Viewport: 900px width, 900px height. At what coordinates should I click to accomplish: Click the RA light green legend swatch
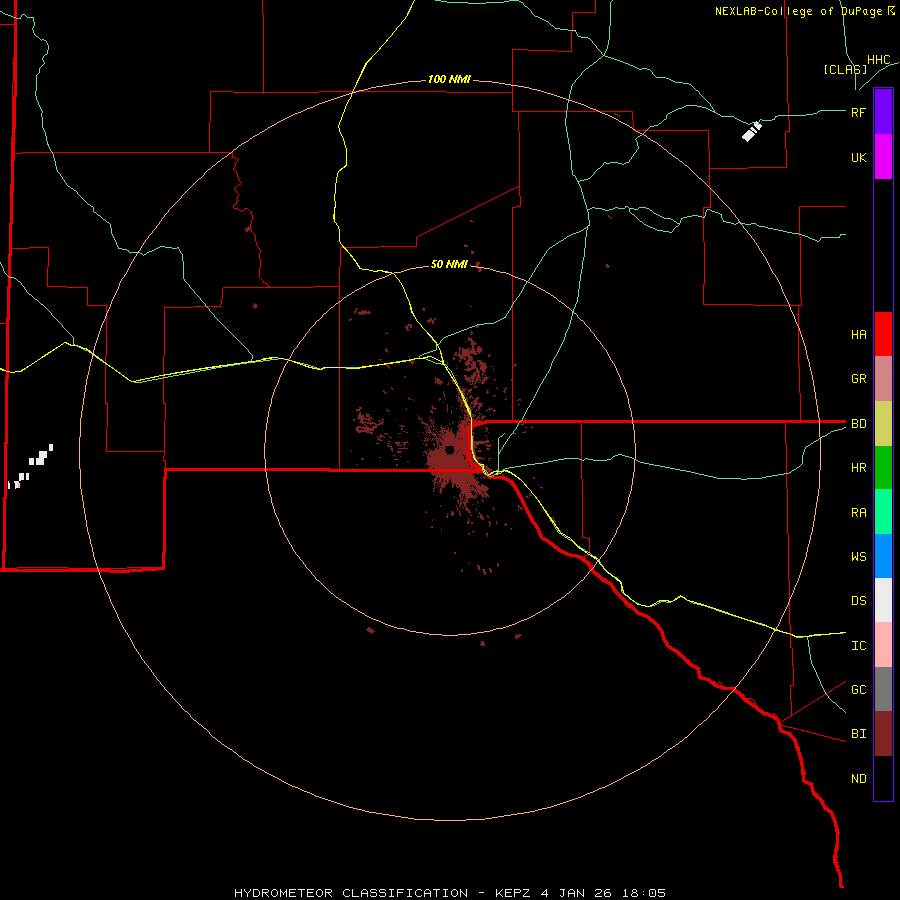pyautogui.click(x=883, y=512)
